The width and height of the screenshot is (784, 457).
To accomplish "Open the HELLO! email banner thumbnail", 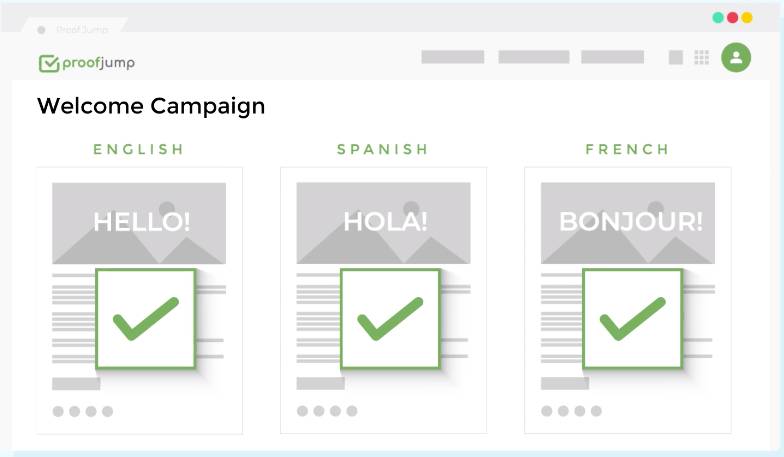I will (139, 223).
